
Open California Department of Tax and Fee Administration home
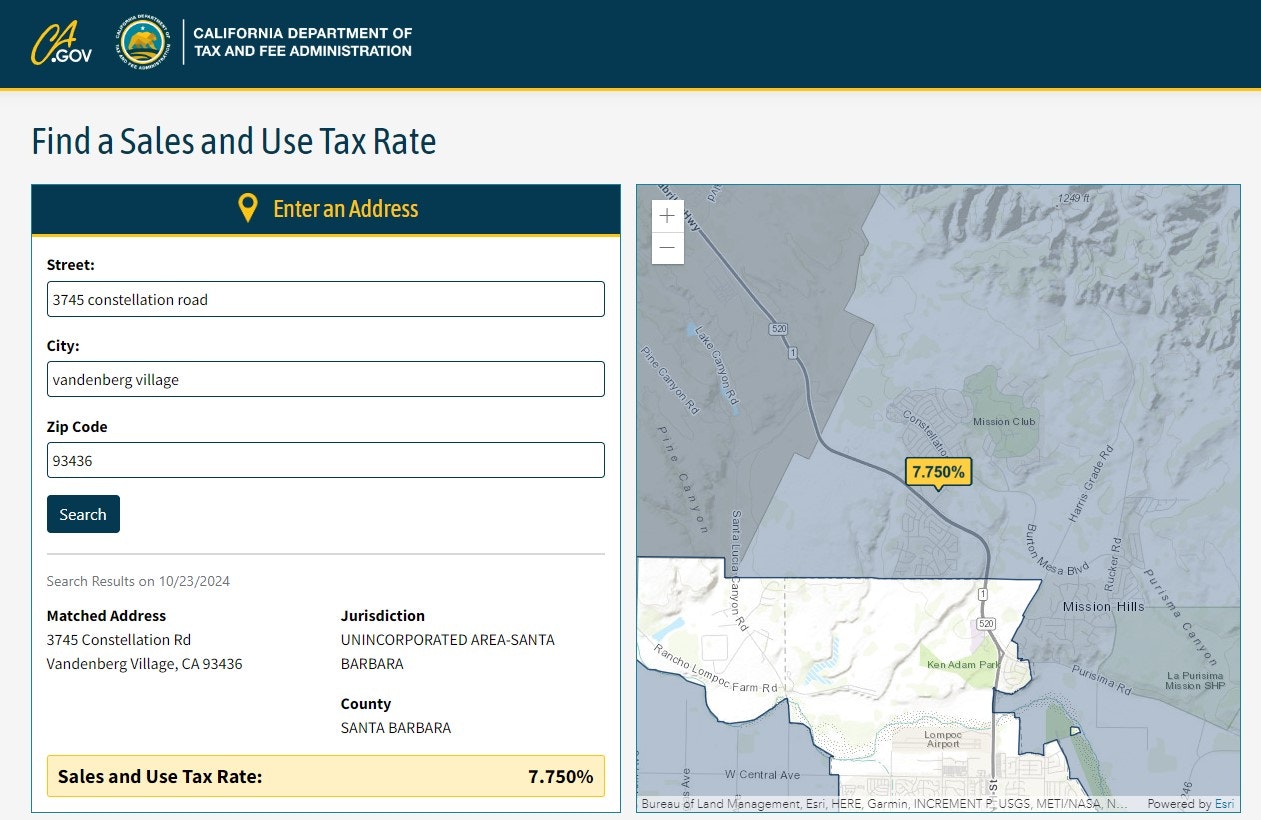pyautogui.click(x=302, y=42)
